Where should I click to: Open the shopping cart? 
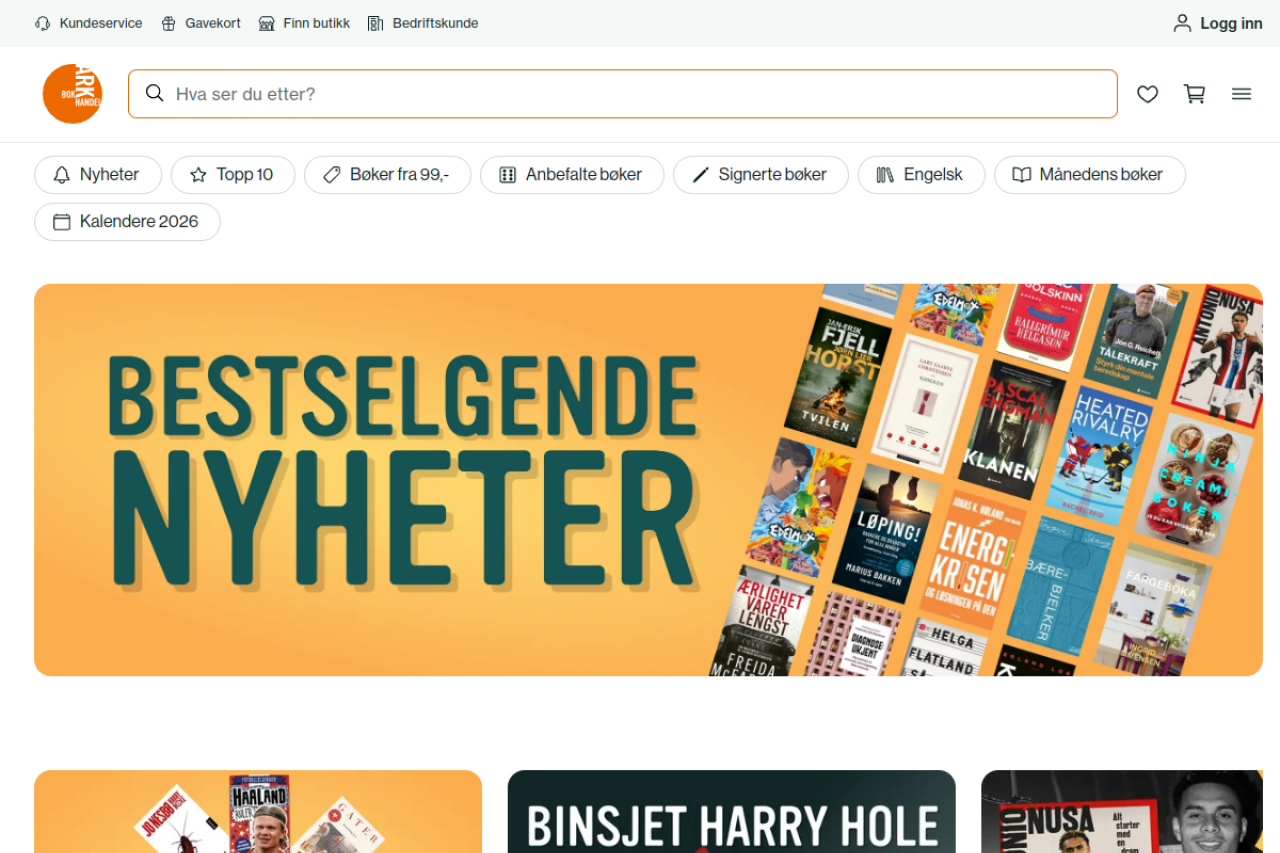1194,94
